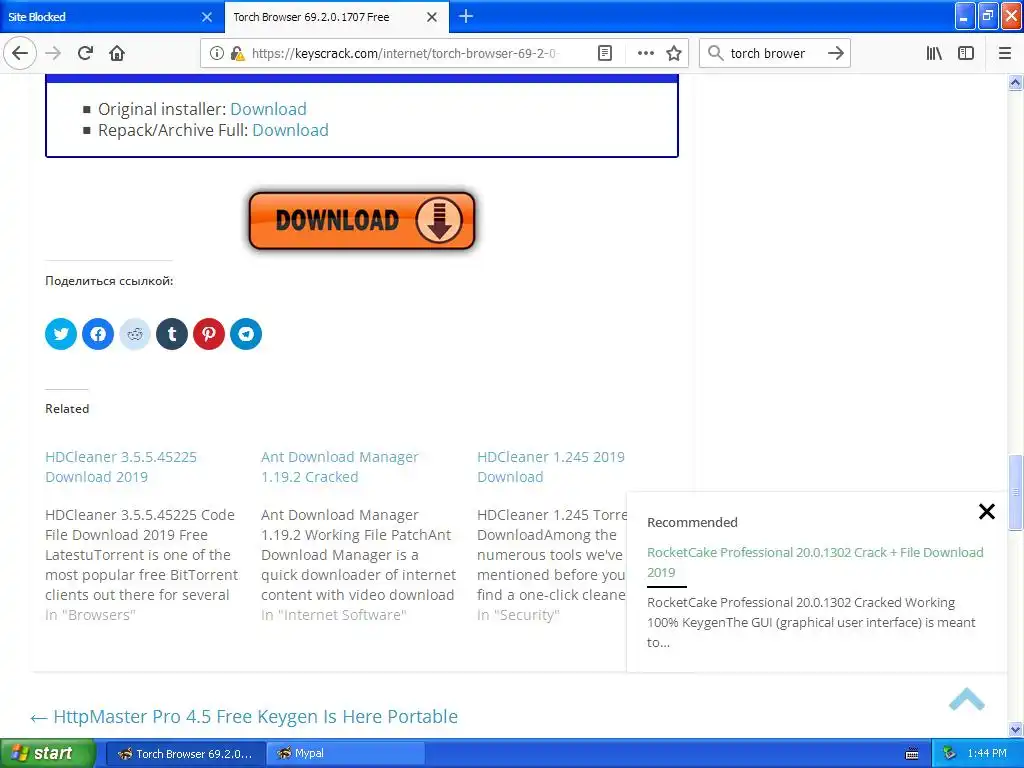1024x768 pixels.
Task: Share the link on Telegram
Action: pyautogui.click(x=246, y=334)
